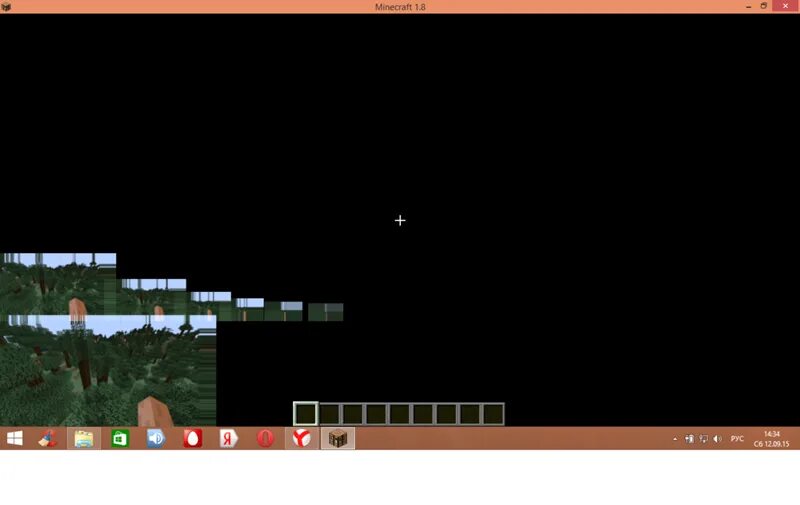Select the second hotbar slot

click(329, 414)
